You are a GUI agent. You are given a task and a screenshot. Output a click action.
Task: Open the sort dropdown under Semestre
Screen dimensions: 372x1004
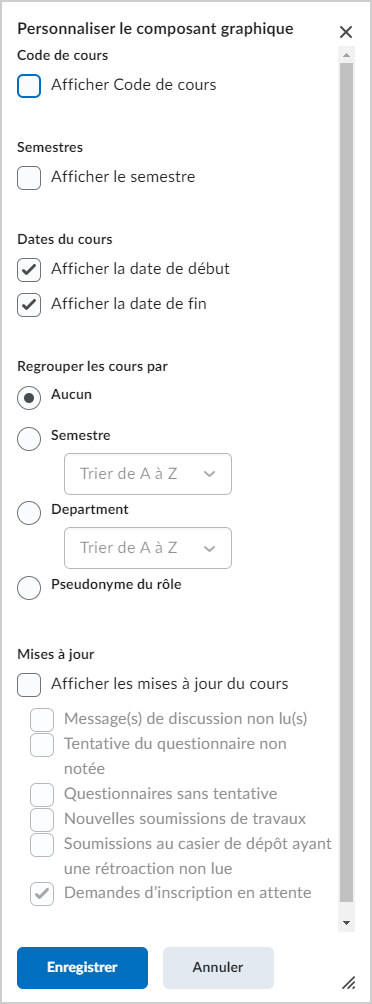pyautogui.click(x=148, y=474)
